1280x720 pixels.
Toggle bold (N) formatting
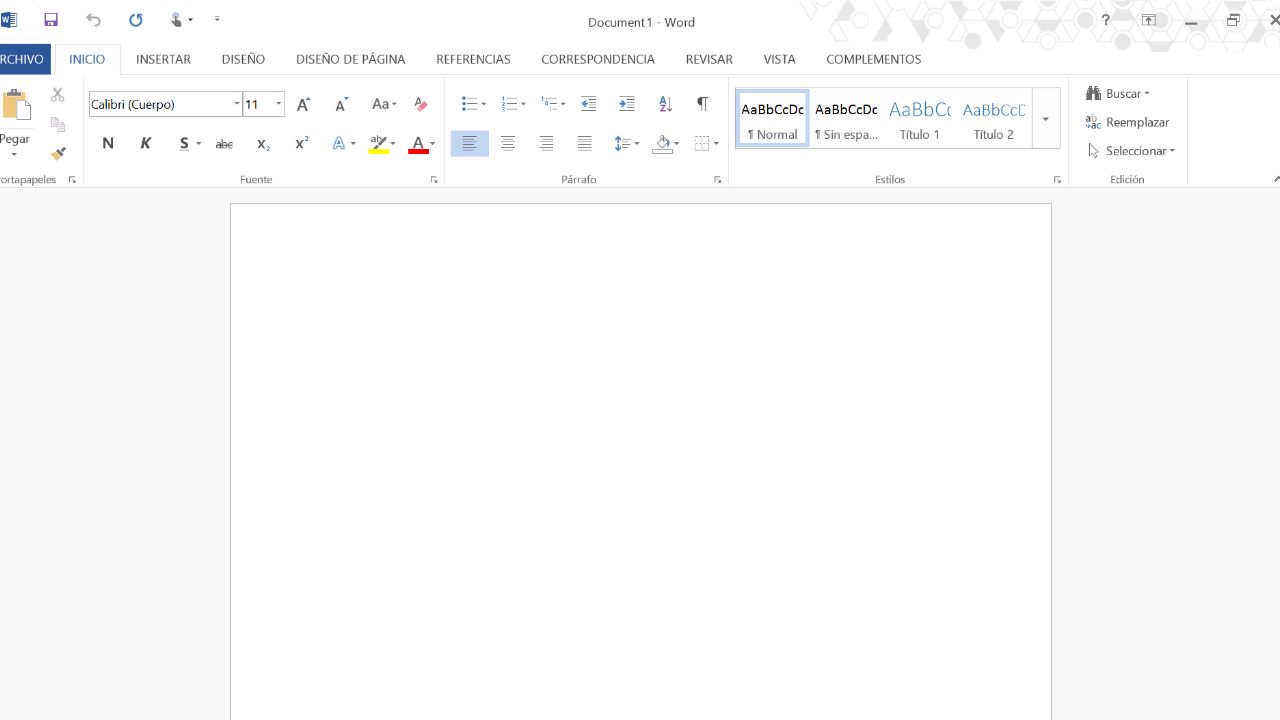108,143
